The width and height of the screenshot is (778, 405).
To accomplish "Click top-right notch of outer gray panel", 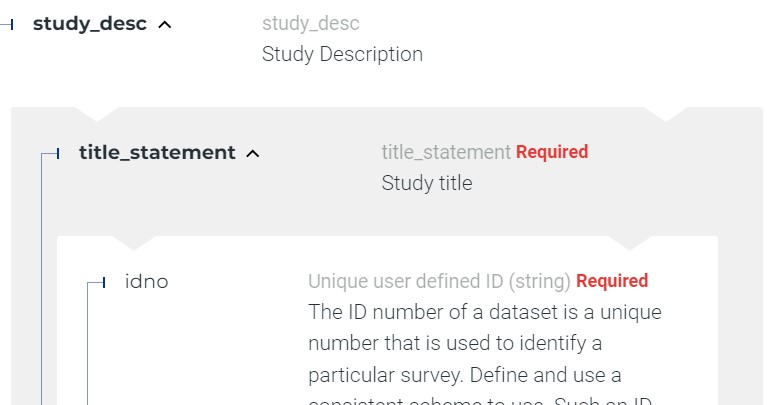I will point(665,113).
